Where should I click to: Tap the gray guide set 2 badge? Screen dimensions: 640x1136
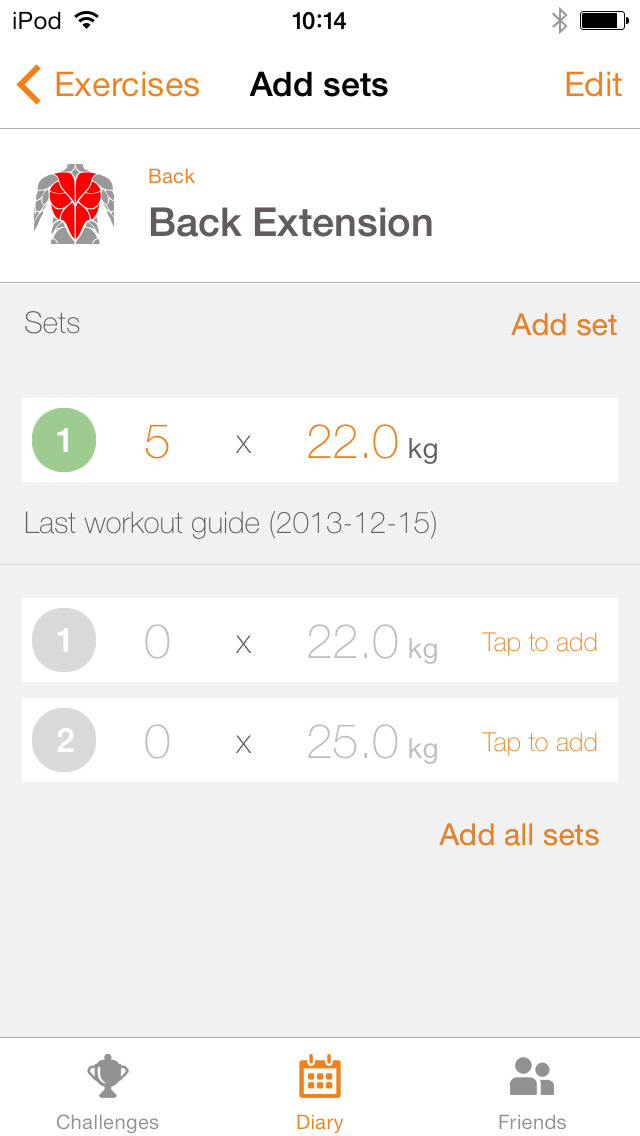(64, 740)
